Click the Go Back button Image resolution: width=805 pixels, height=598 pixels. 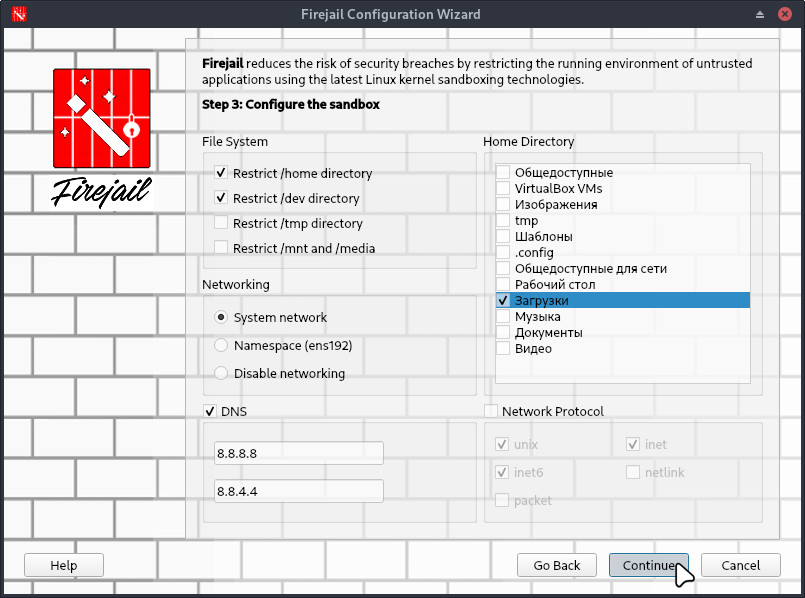tap(557, 565)
